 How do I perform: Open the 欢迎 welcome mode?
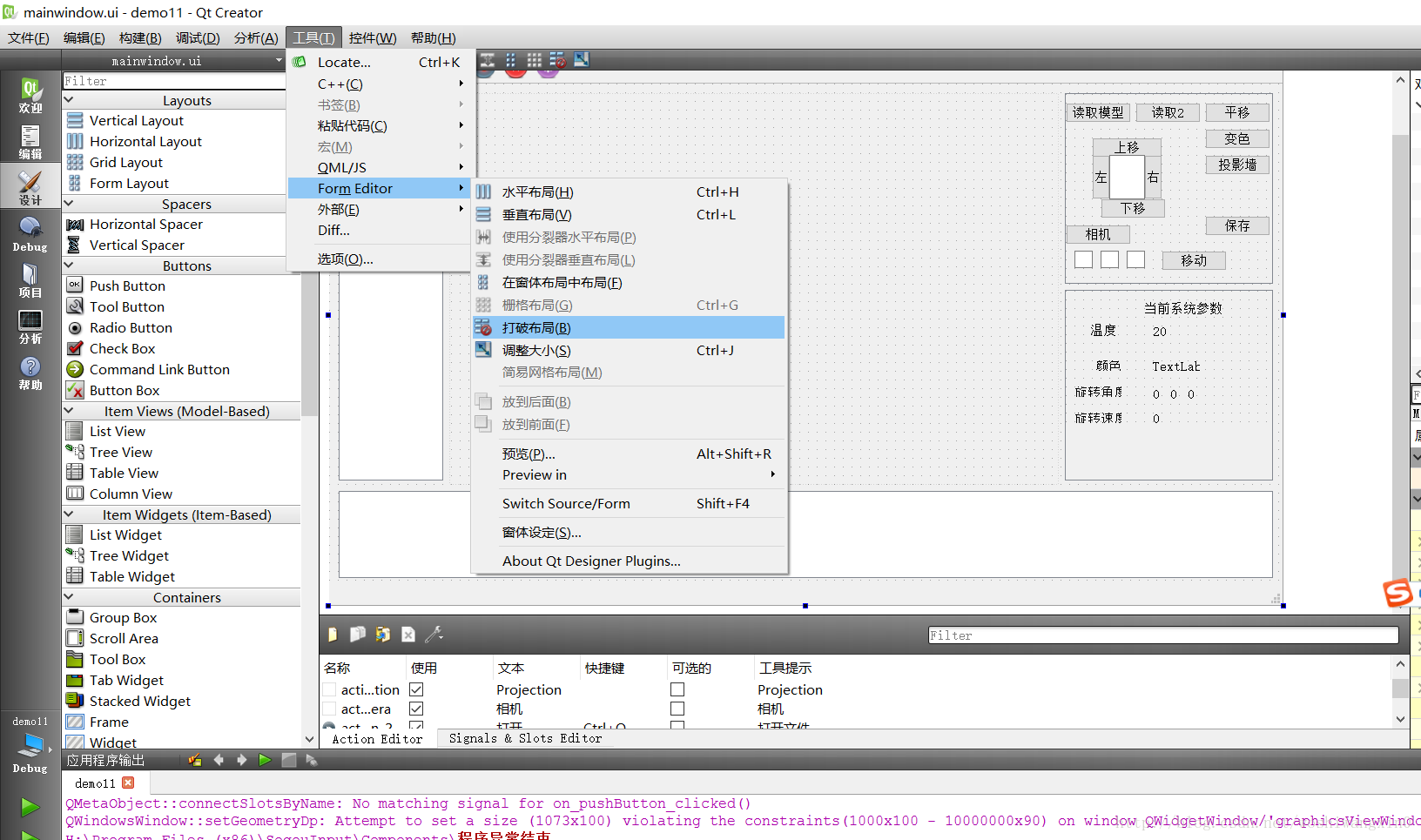coord(30,96)
